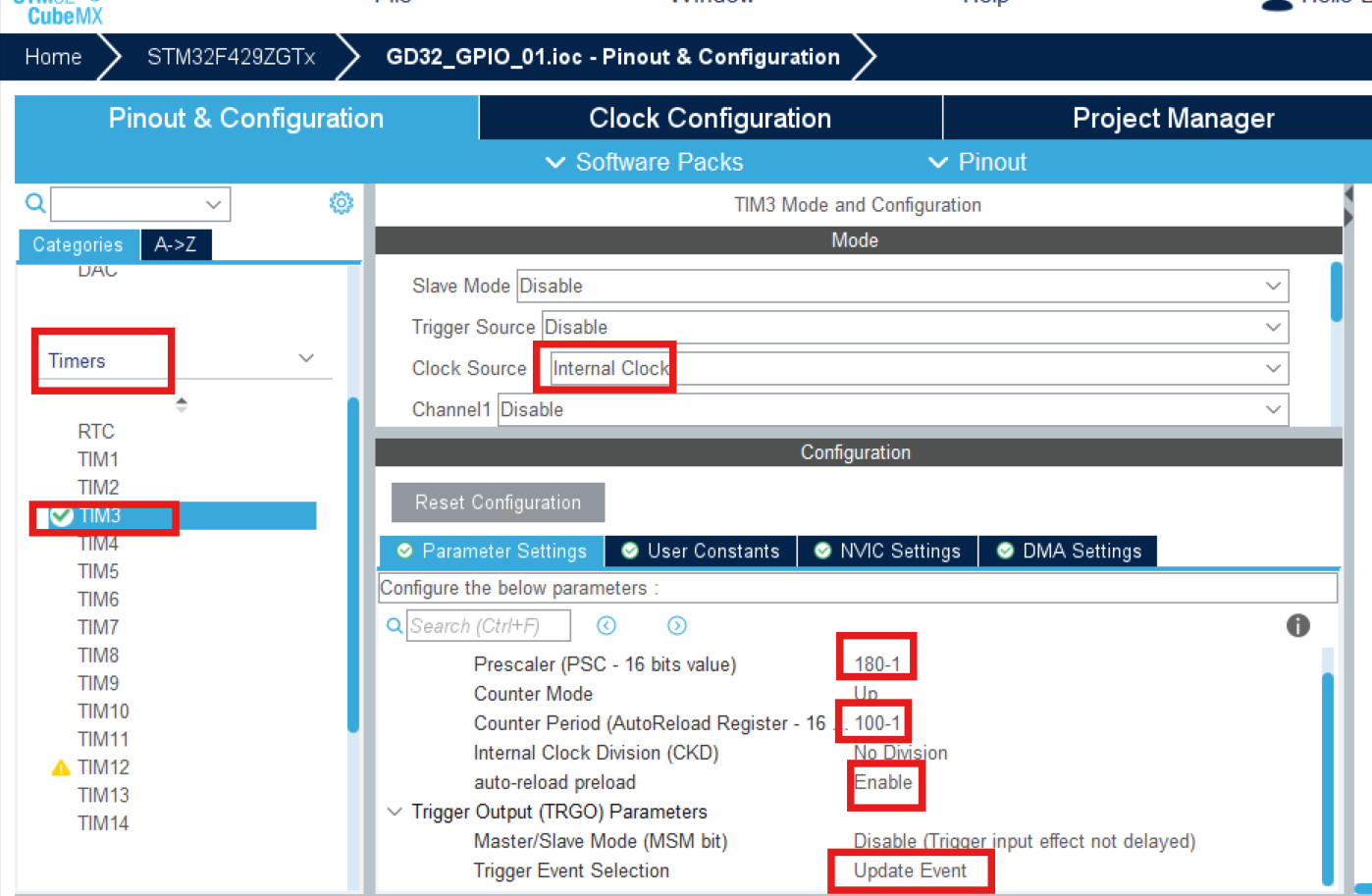Select the Categories view tab
The image size is (1372, 896).
click(78, 244)
